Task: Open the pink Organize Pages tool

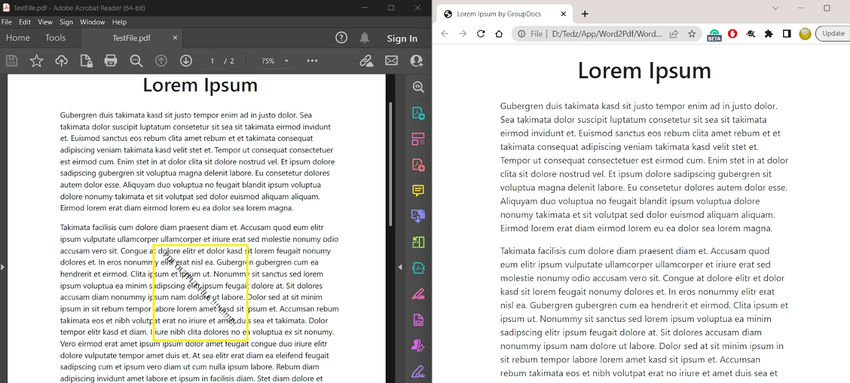Action: 418,139
